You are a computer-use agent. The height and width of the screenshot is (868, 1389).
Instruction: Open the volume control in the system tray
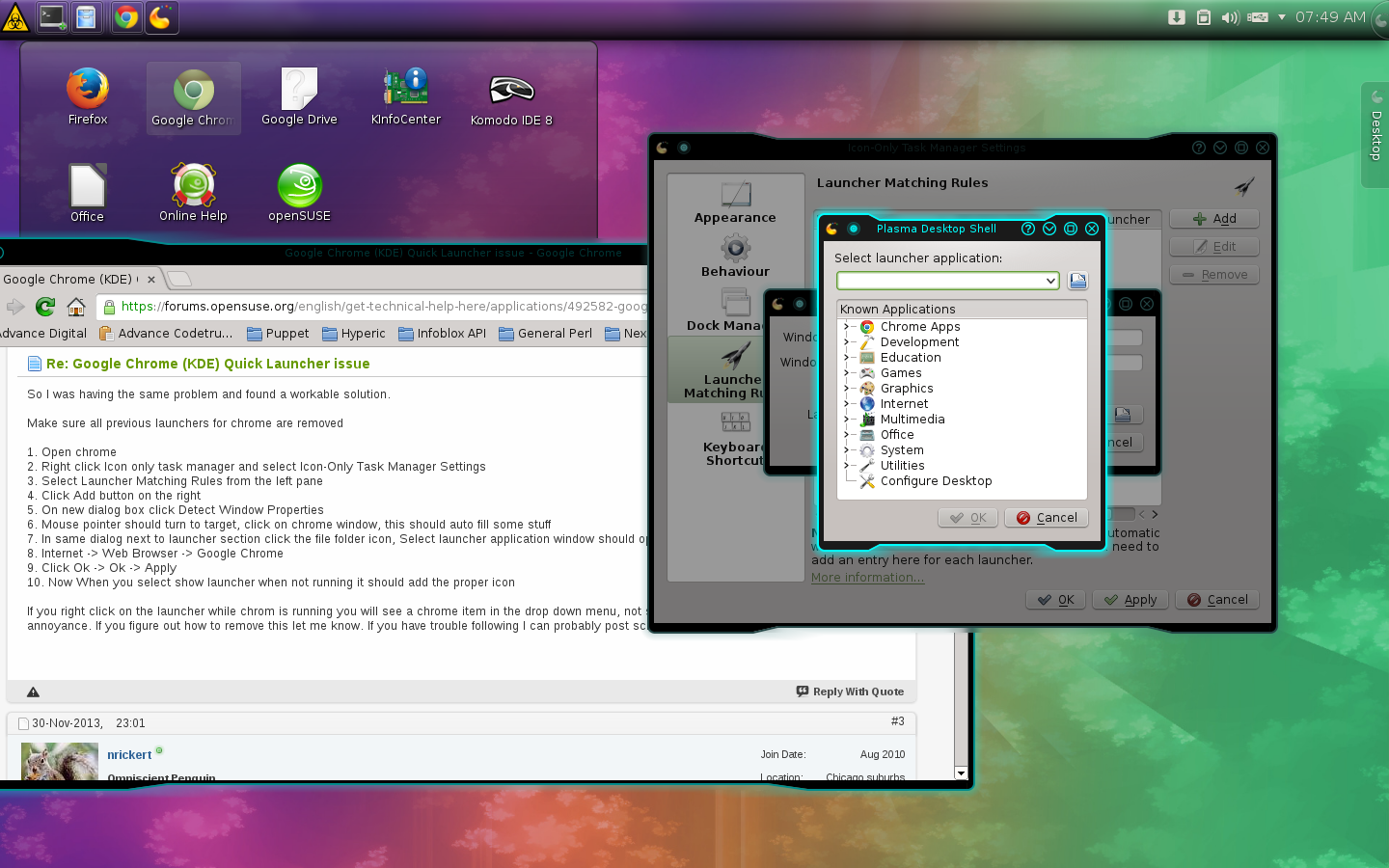[x=1230, y=17]
